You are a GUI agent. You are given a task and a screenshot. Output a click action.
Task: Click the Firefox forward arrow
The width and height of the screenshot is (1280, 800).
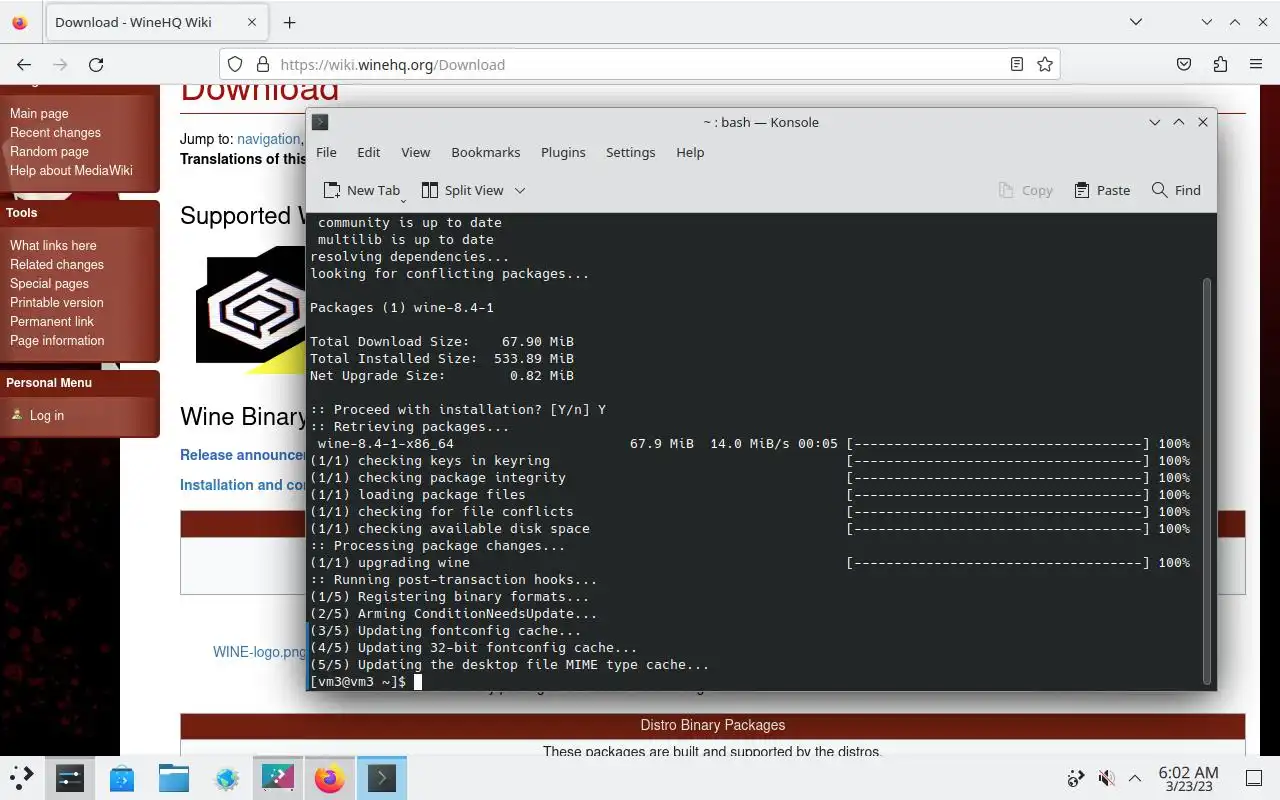pos(60,64)
